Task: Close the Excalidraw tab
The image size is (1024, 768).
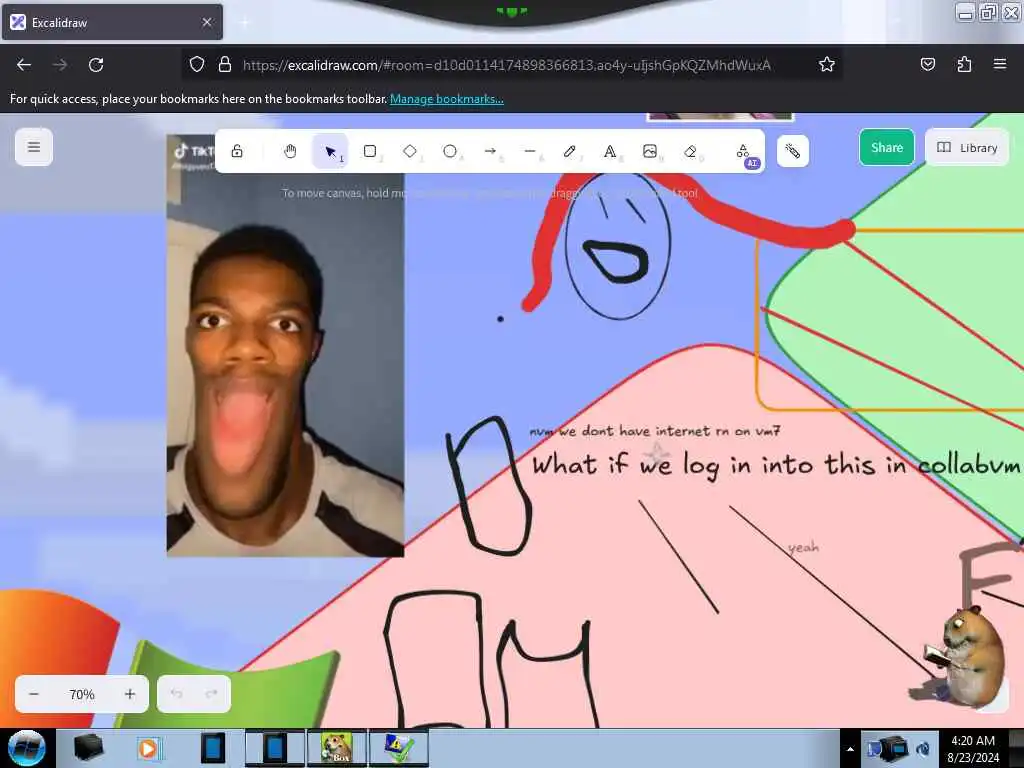Action: pos(207,22)
